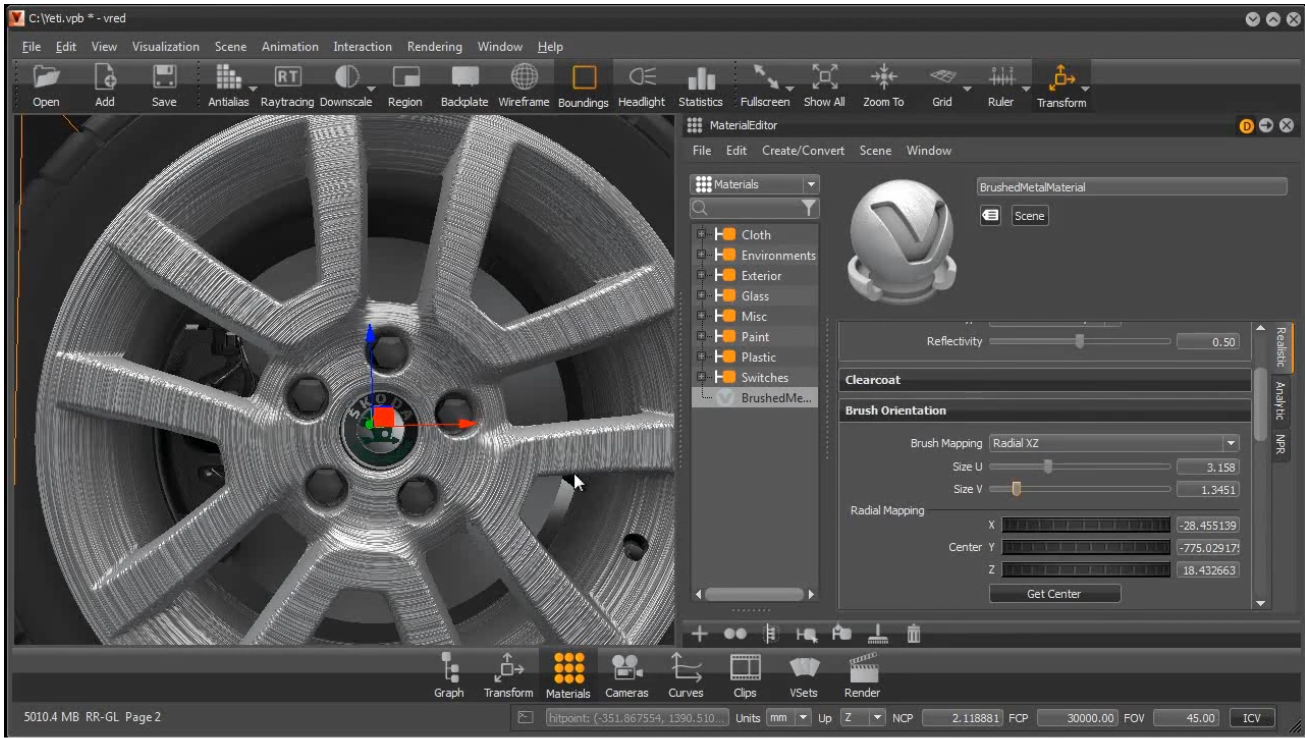Click the BrushedMetalMaterial name field
This screenshot has height=739, width=1305.
pos(1132,187)
